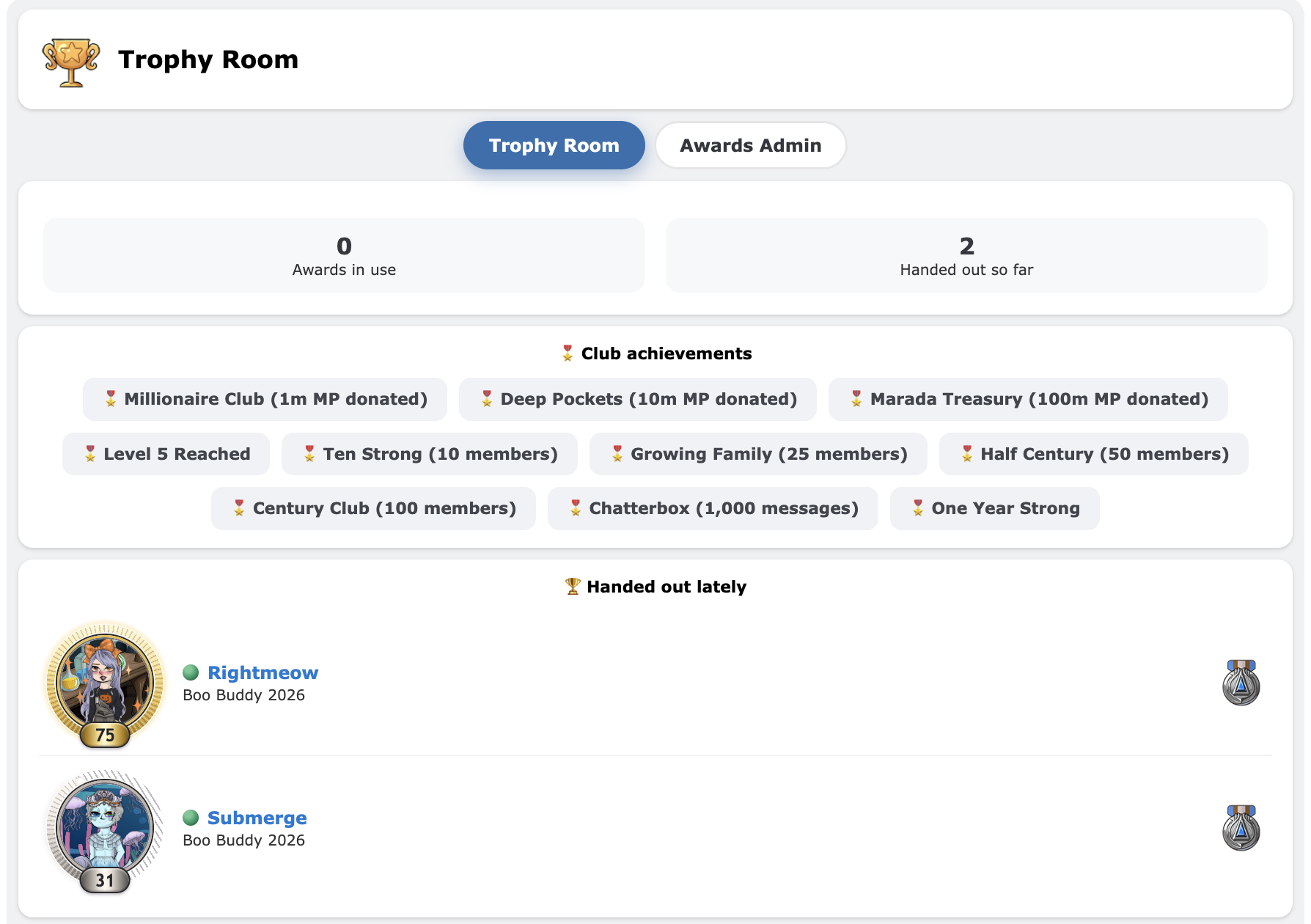1311x924 pixels.
Task: Select the Century Club (100 members) achievement
Action: click(373, 508)
